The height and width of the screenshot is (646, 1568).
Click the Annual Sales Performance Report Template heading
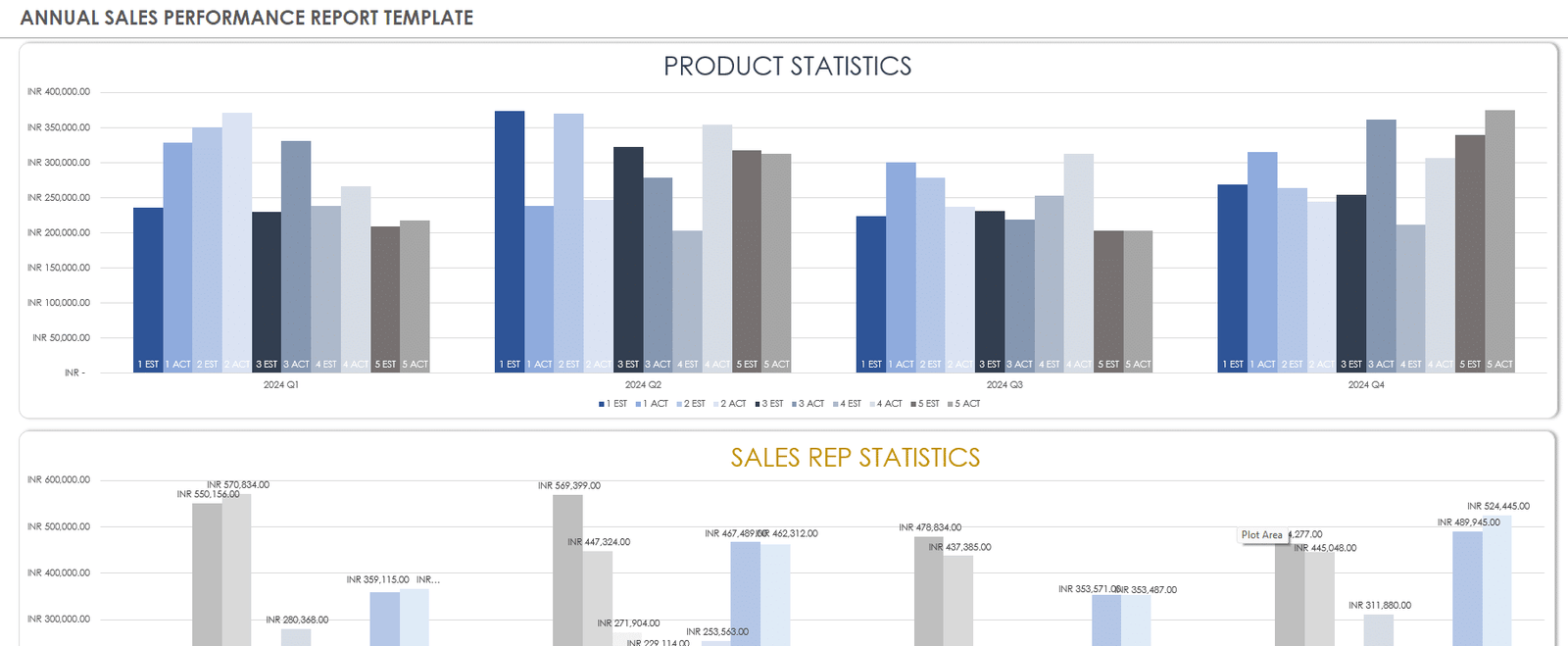pyautogui.click(x=247, y=18)
